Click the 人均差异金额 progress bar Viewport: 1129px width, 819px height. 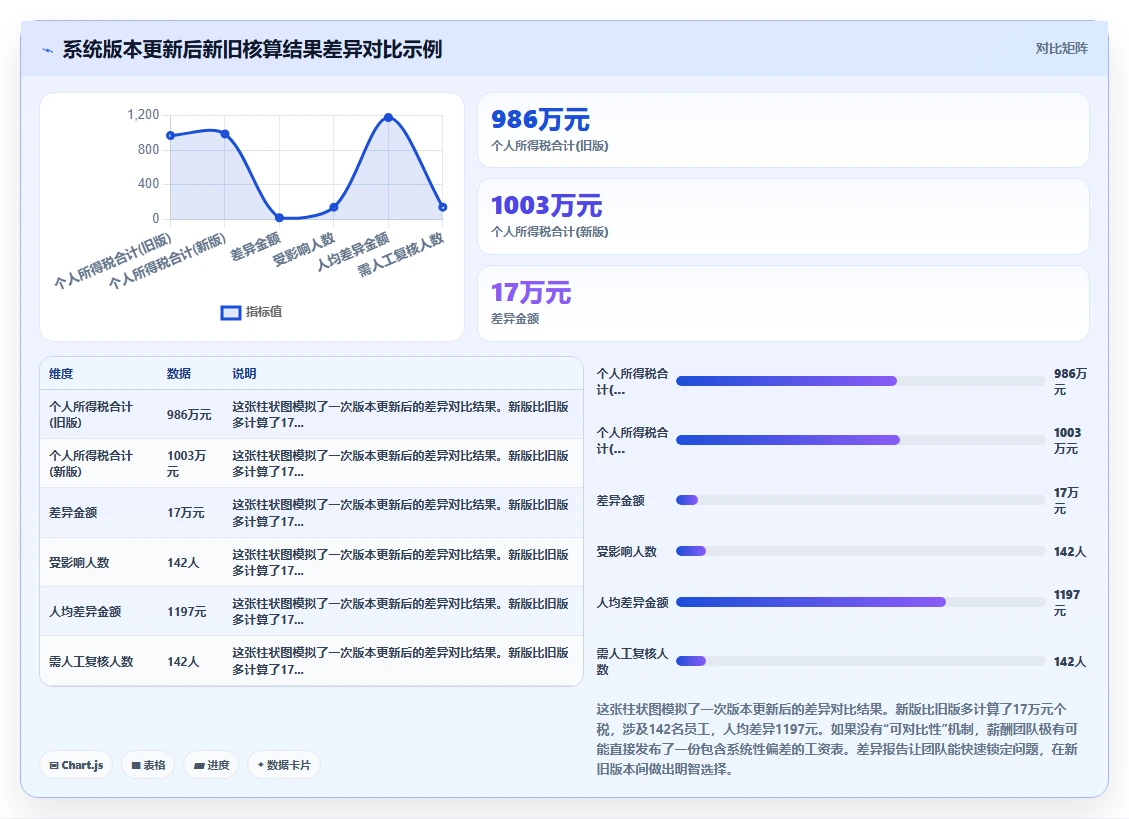pyautogui.click(x=860, y=602)
